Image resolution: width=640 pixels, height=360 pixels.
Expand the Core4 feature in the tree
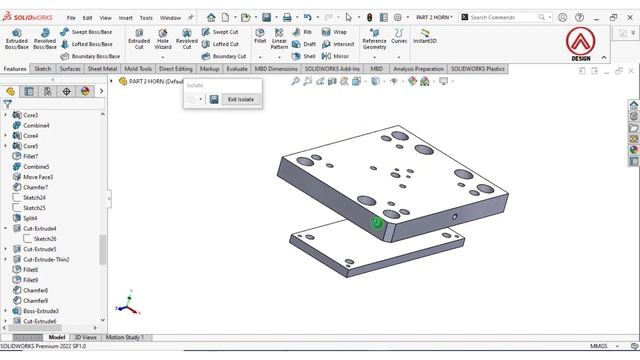pos(6,136)
